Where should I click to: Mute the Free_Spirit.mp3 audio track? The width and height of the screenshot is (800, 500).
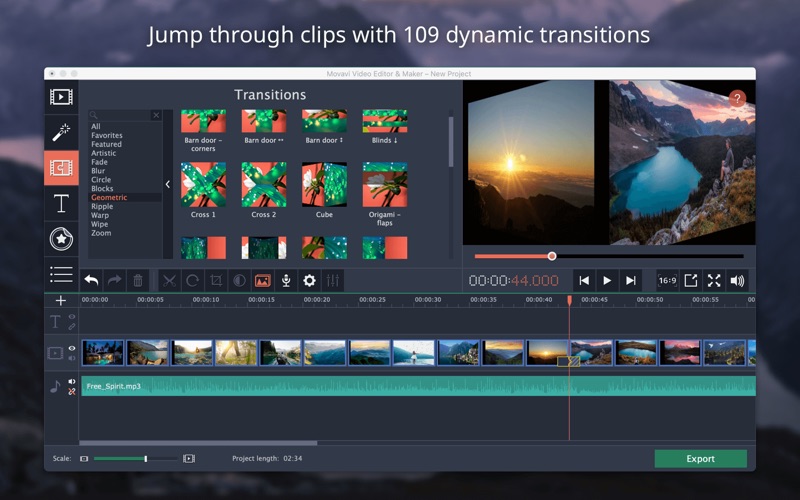(x=71, y=381)
